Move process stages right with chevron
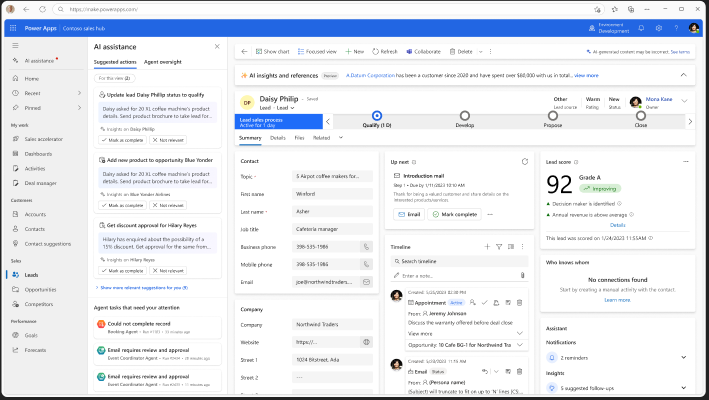This screenshot has height=400, width=709. (x=690, y=122)
